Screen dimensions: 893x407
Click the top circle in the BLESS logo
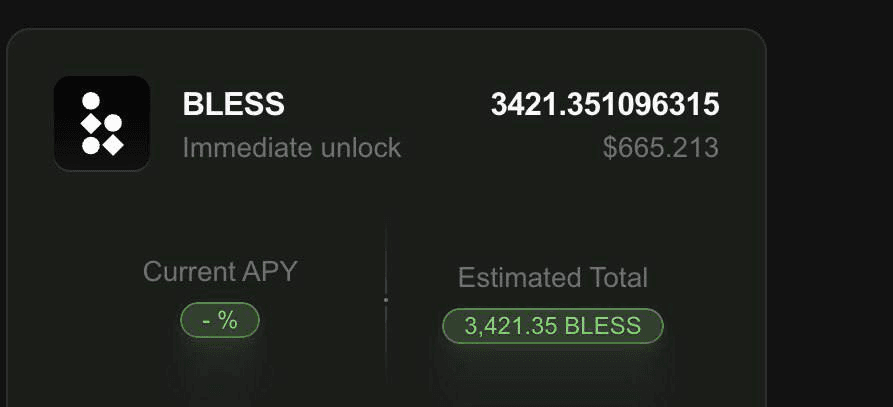(90, 101)
